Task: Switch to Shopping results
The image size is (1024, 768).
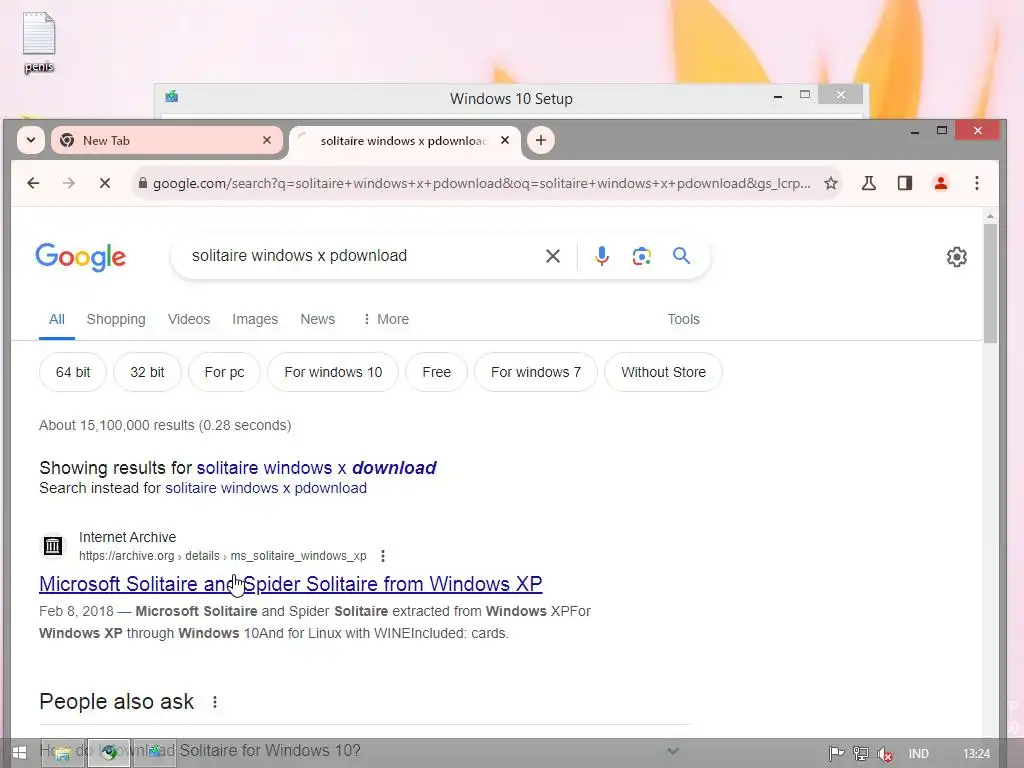Action: click(x=116, y=319)
